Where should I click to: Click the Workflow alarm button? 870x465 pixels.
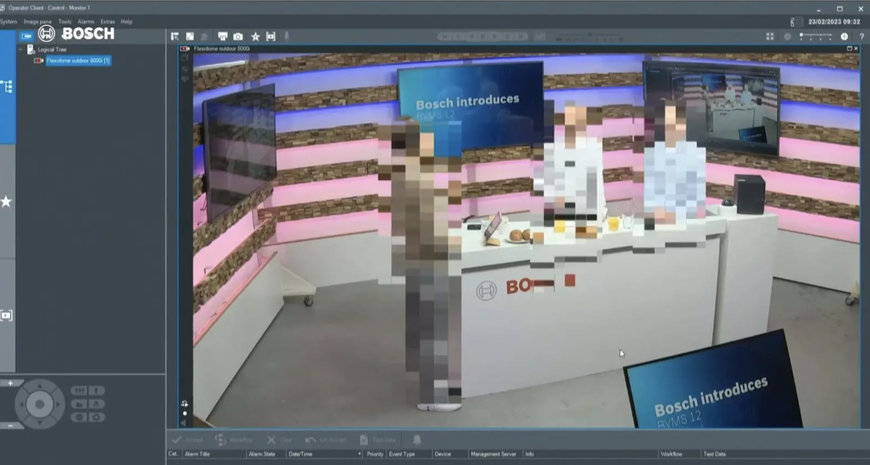pyautogui.click(x=234, y=440)
